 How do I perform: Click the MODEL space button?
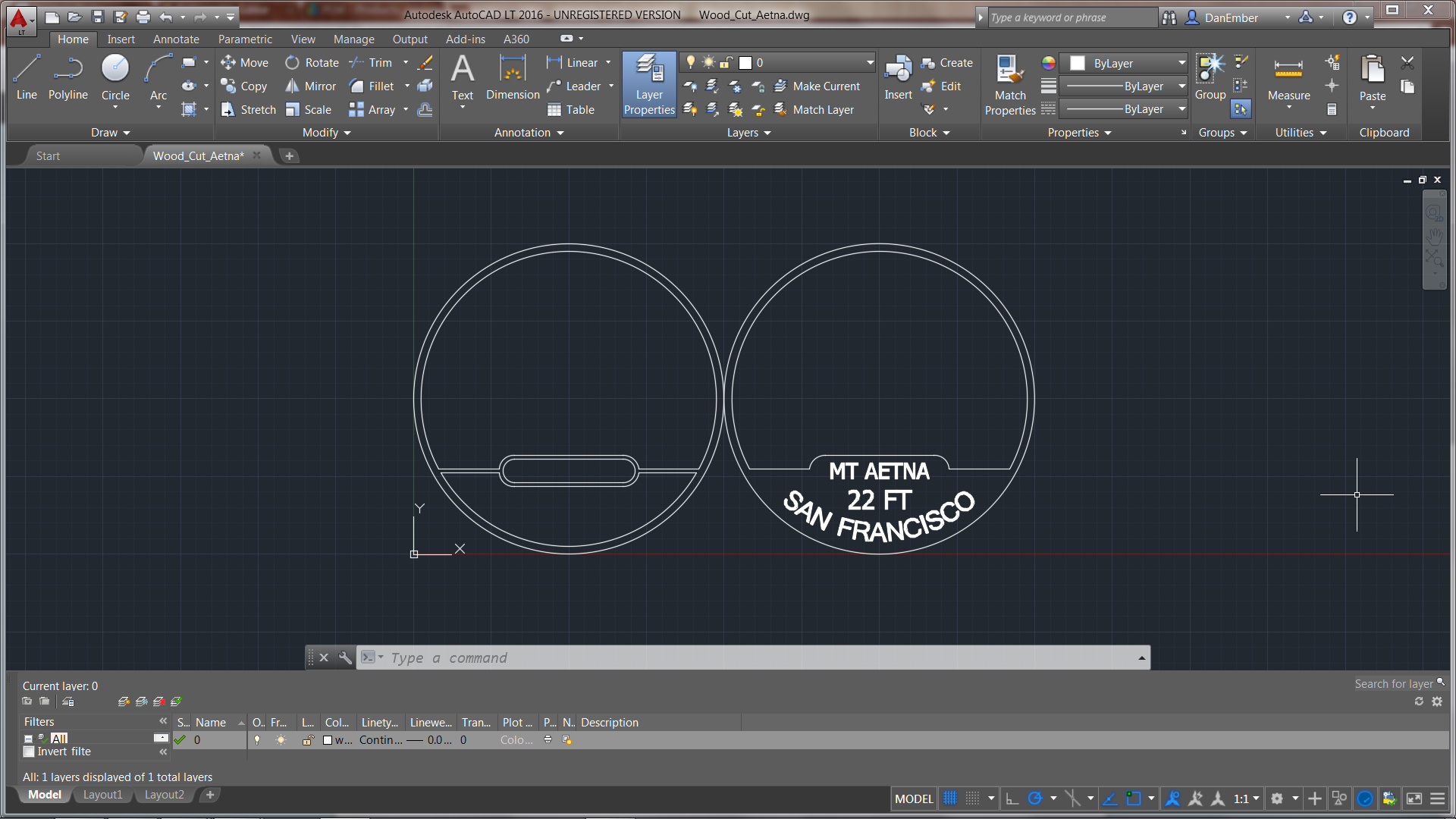click(914, 799)
